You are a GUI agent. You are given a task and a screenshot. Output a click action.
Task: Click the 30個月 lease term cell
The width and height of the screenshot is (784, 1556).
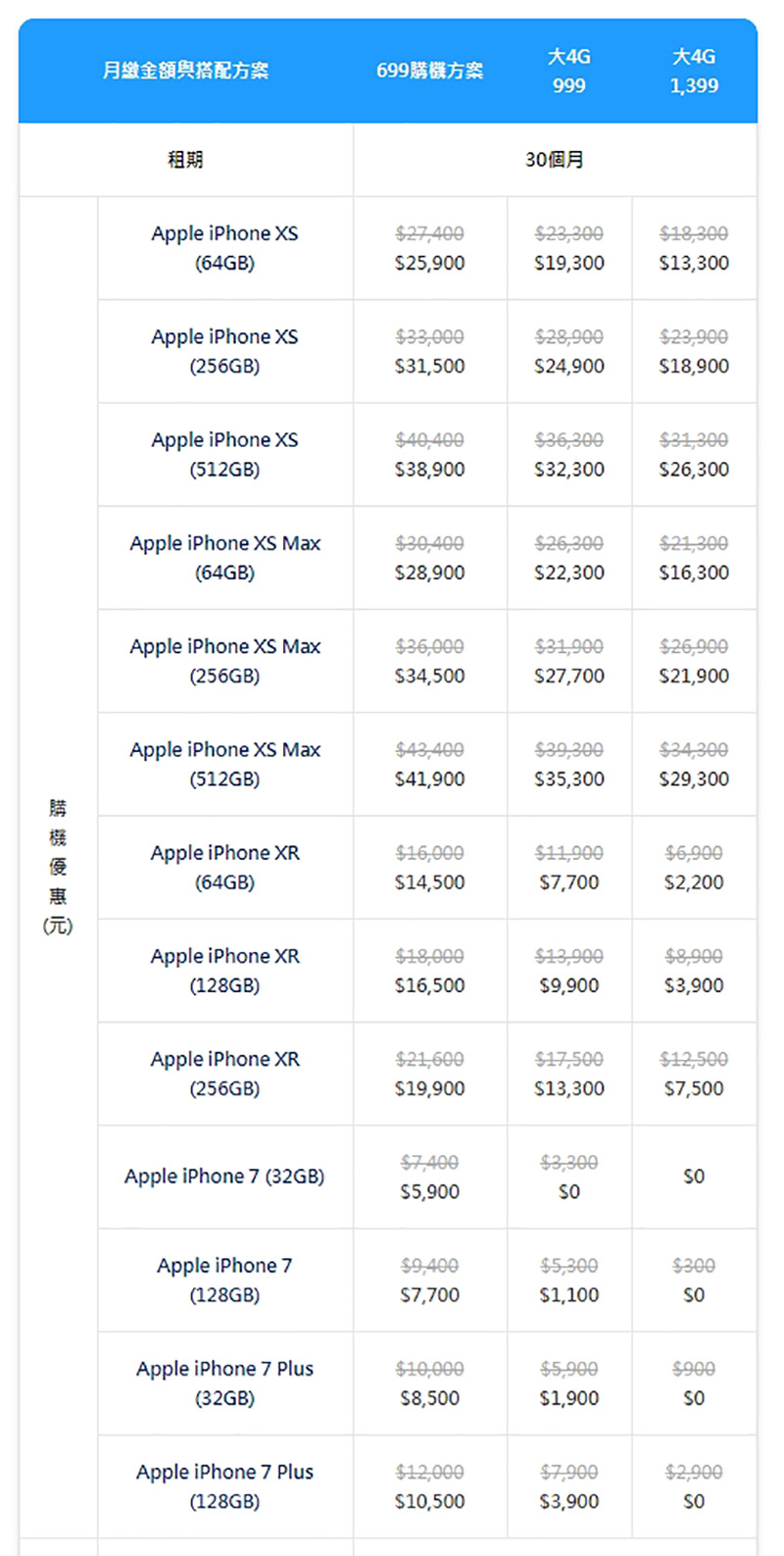tap(555, 159)
